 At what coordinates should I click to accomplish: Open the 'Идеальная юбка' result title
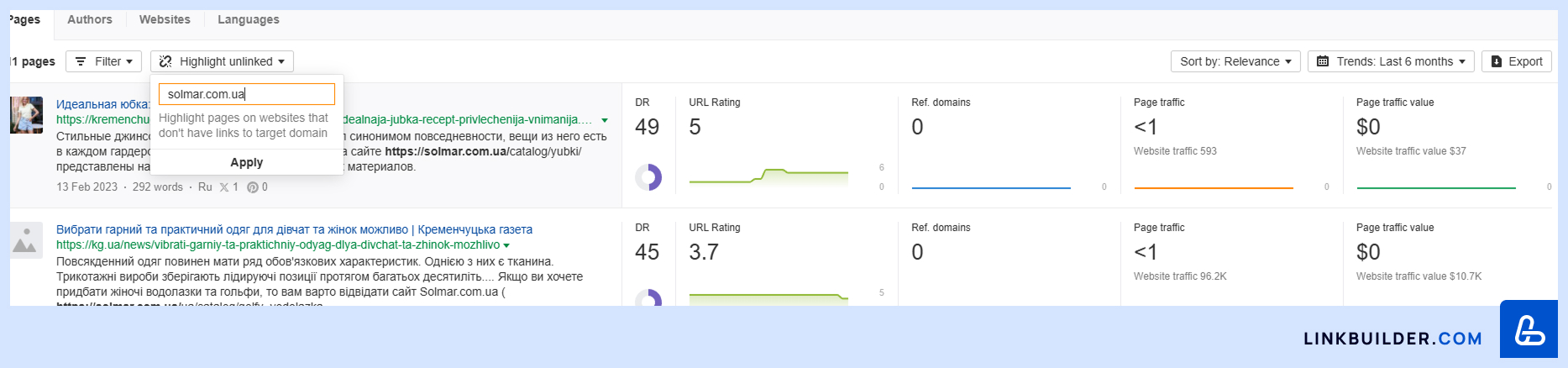coord(103,104)
